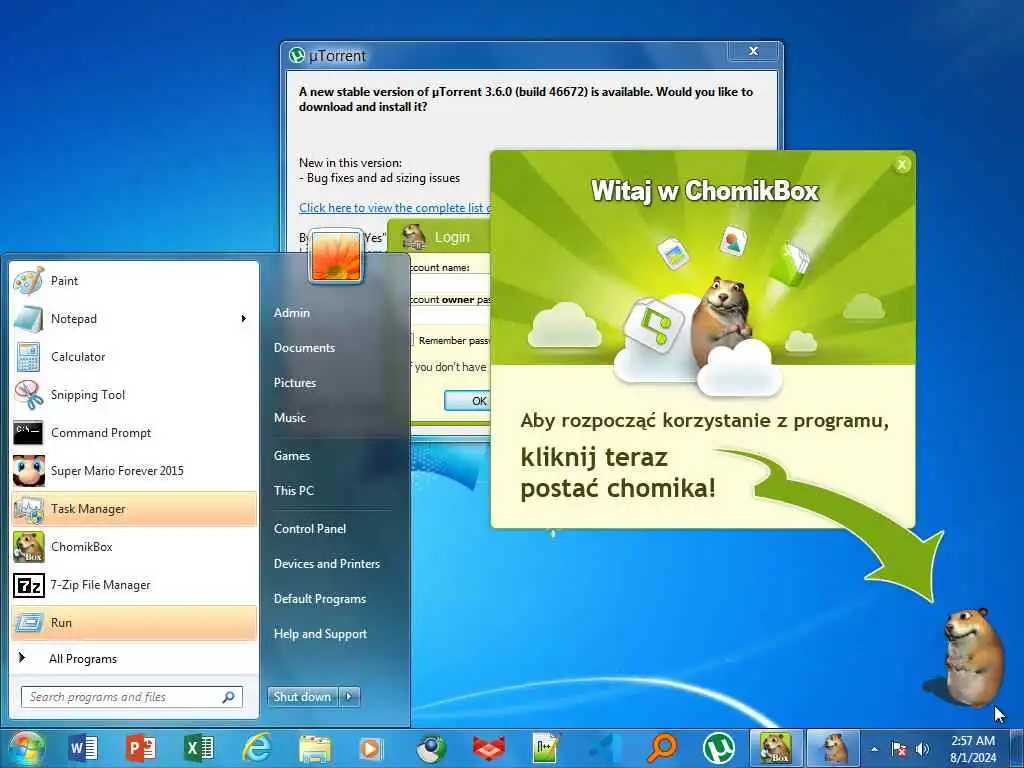
Task: Launch ChomikBox from the Start menu list
Action: coord(135,547)
